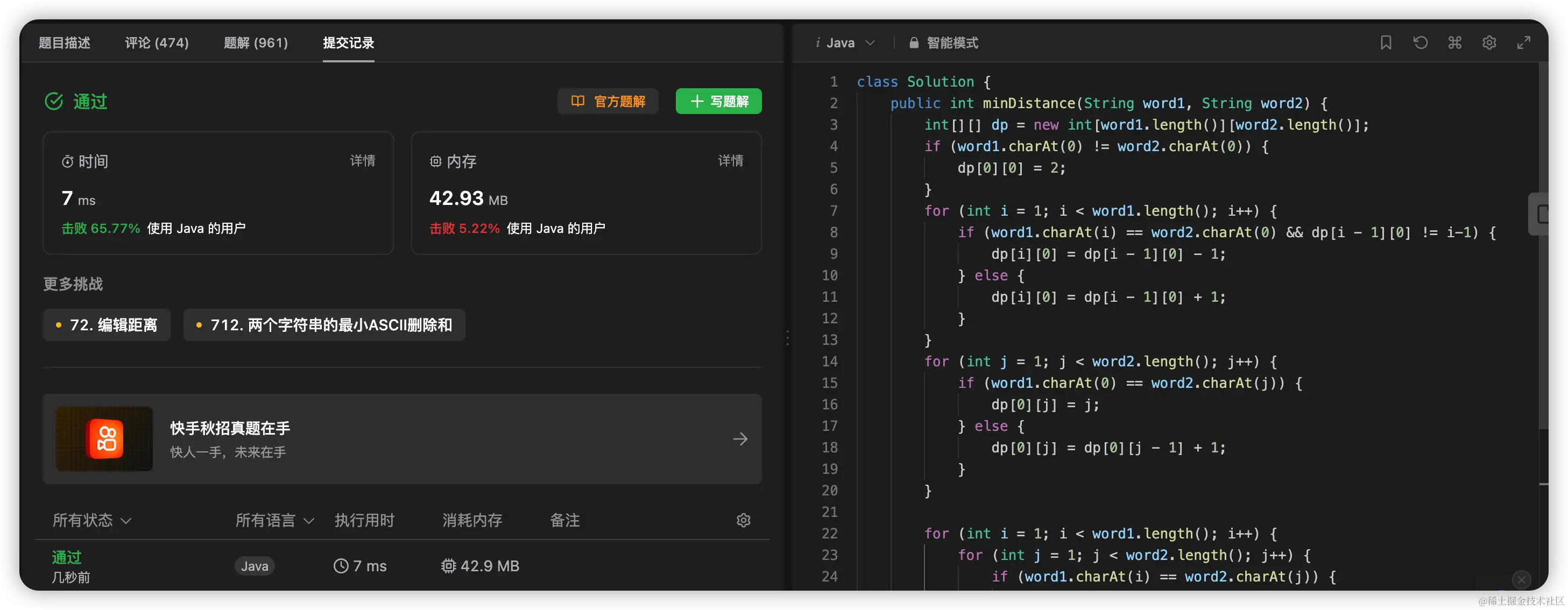
Task: Close the floating popup X icon
Action: pos(1521,579)
